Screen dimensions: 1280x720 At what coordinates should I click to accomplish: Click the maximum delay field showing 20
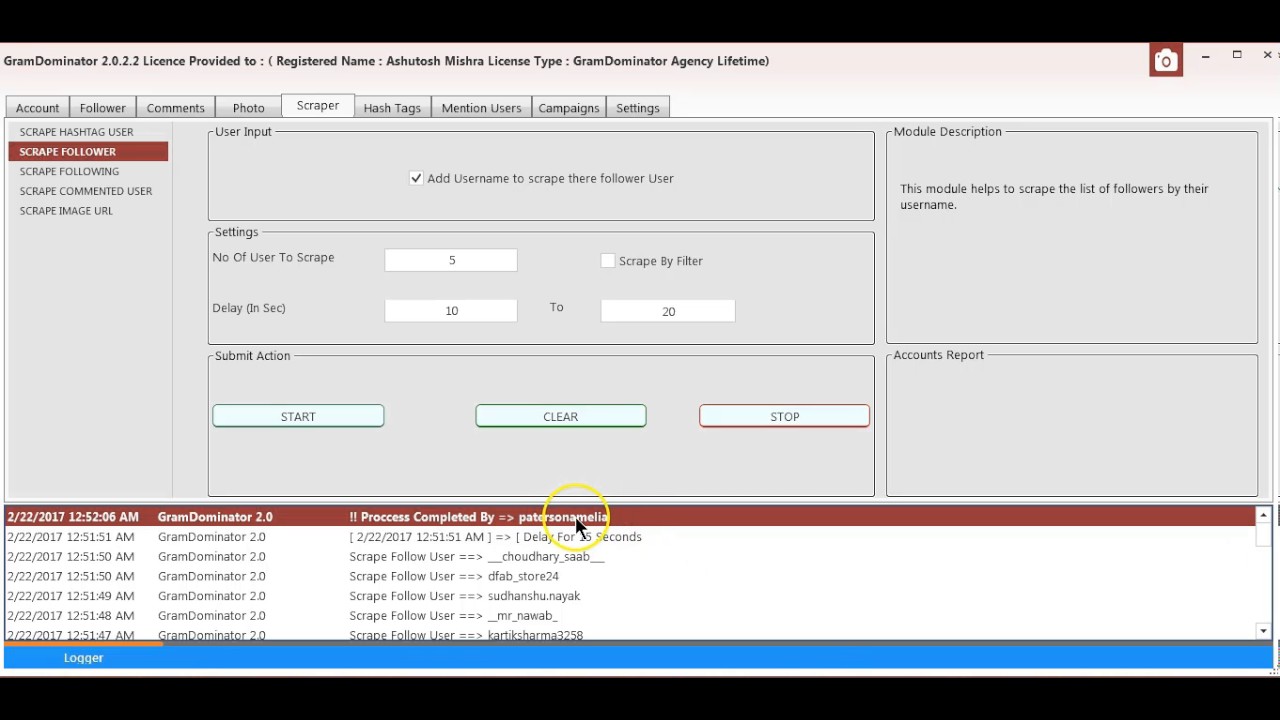[x=668, y=311]
